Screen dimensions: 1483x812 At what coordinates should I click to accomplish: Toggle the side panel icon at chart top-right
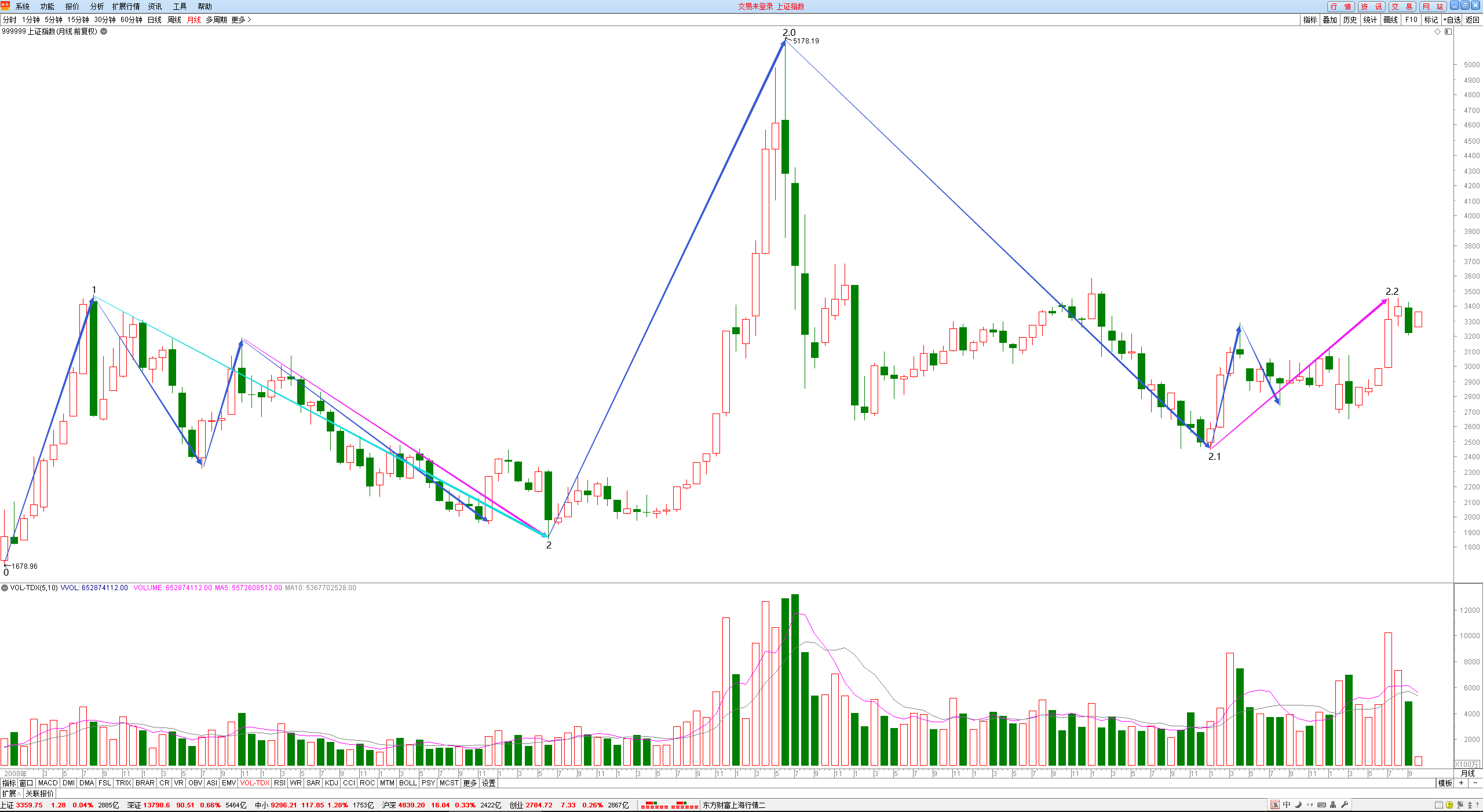[x=1448, y=31]
